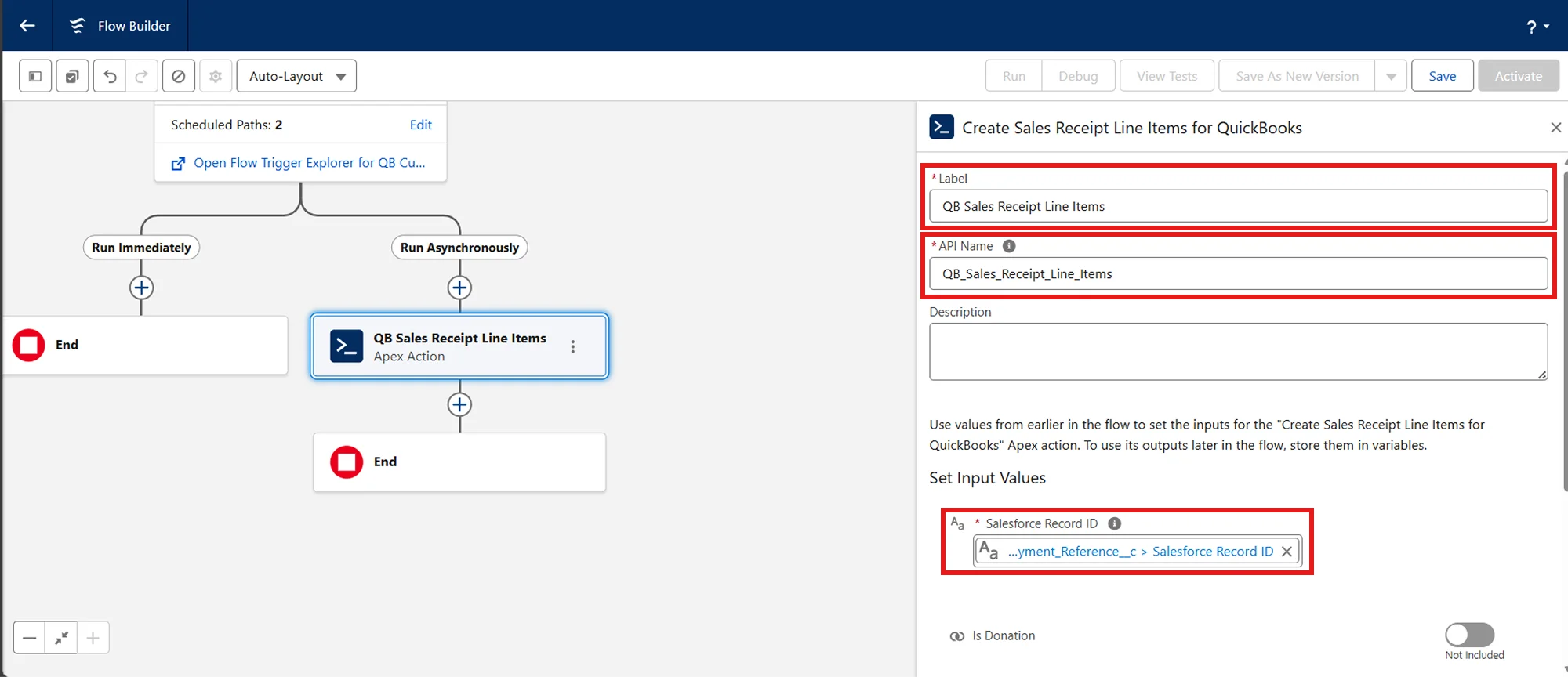The height and width of the screenshot is (677, 1568).
Task: Select the Run Asynchronously path label
Action: click(459, 248)
